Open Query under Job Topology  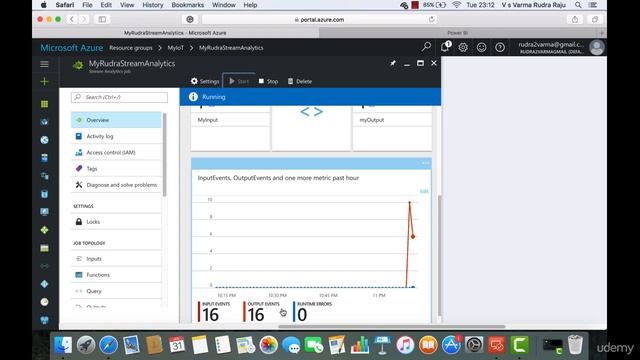[116, 291]
